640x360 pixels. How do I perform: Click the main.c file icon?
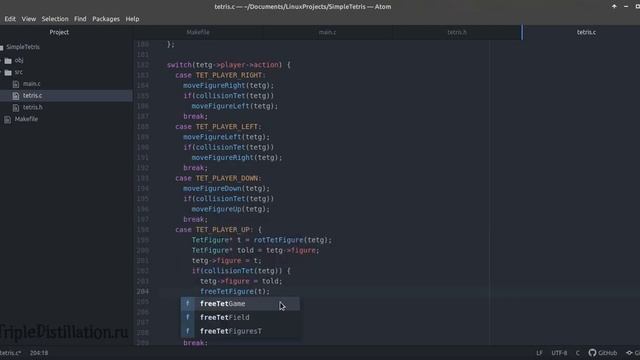point(16,84)
